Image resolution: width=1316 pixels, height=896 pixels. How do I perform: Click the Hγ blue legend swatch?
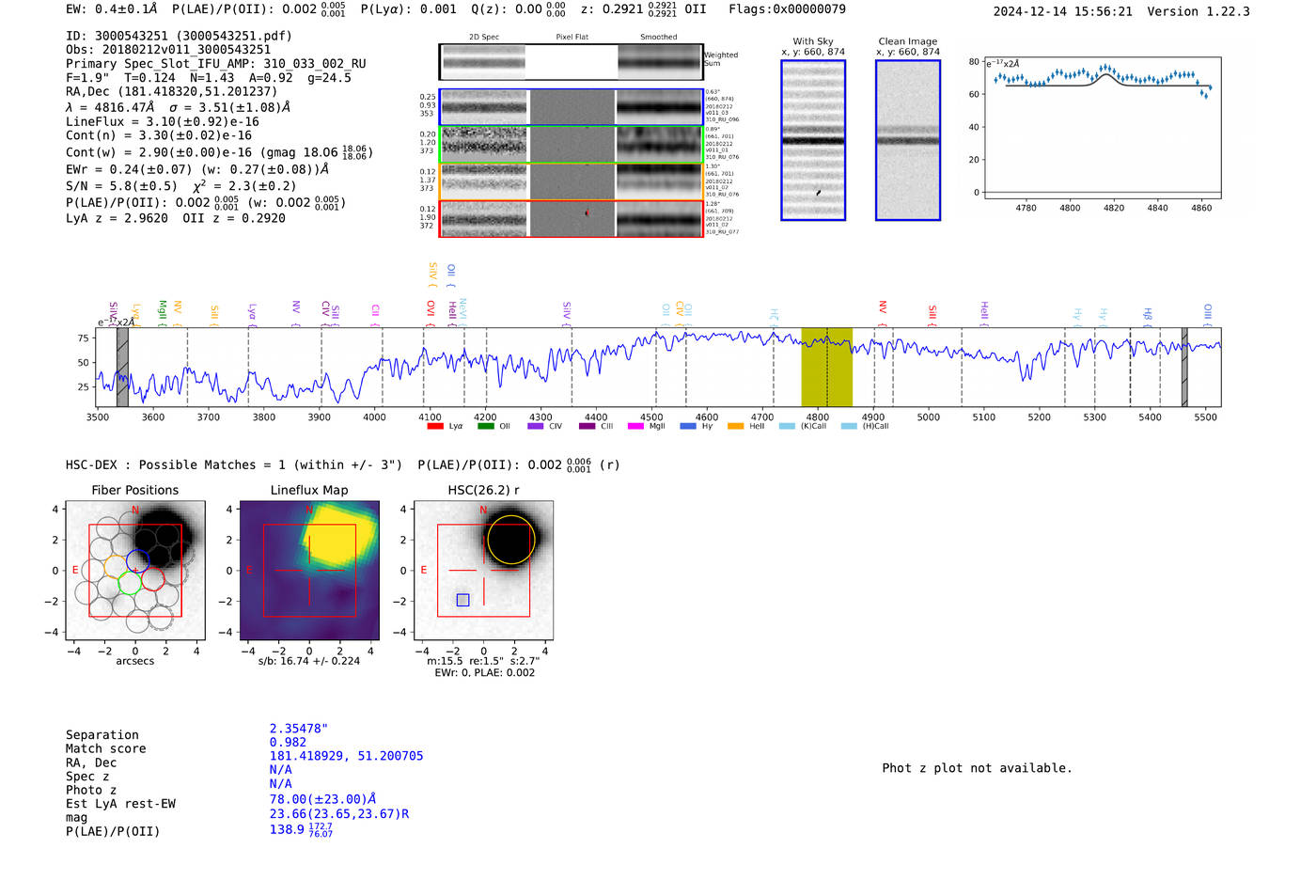688,427
